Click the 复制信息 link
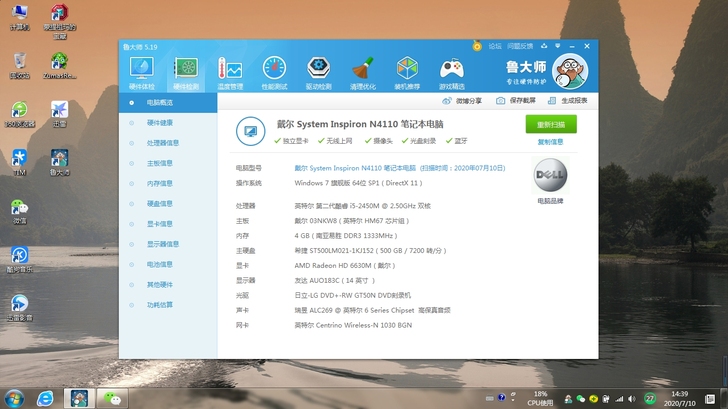Screen dimensions: 728x409 [x=550, y=142]
